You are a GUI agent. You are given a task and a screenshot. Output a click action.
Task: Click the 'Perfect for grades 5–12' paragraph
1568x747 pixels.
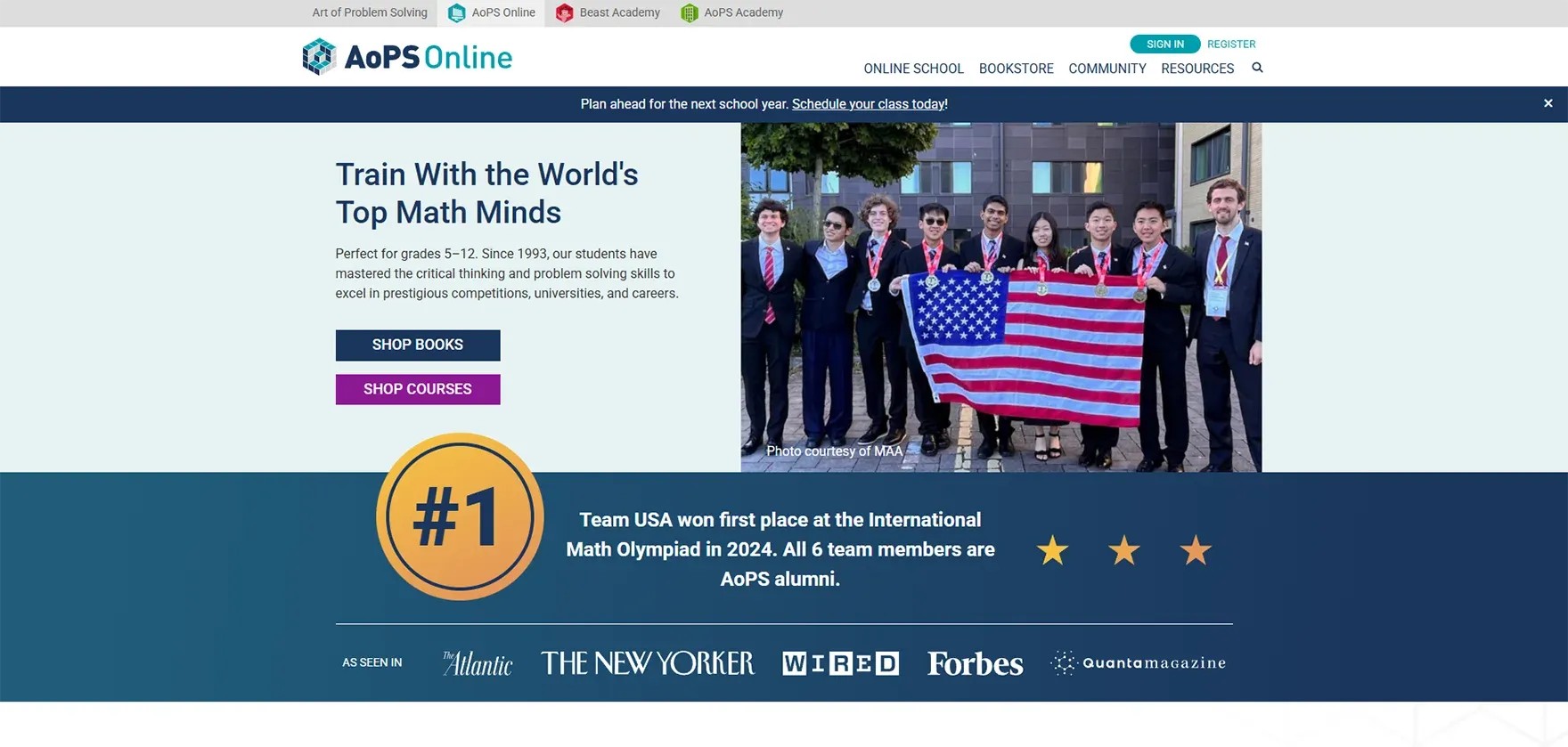507,273
